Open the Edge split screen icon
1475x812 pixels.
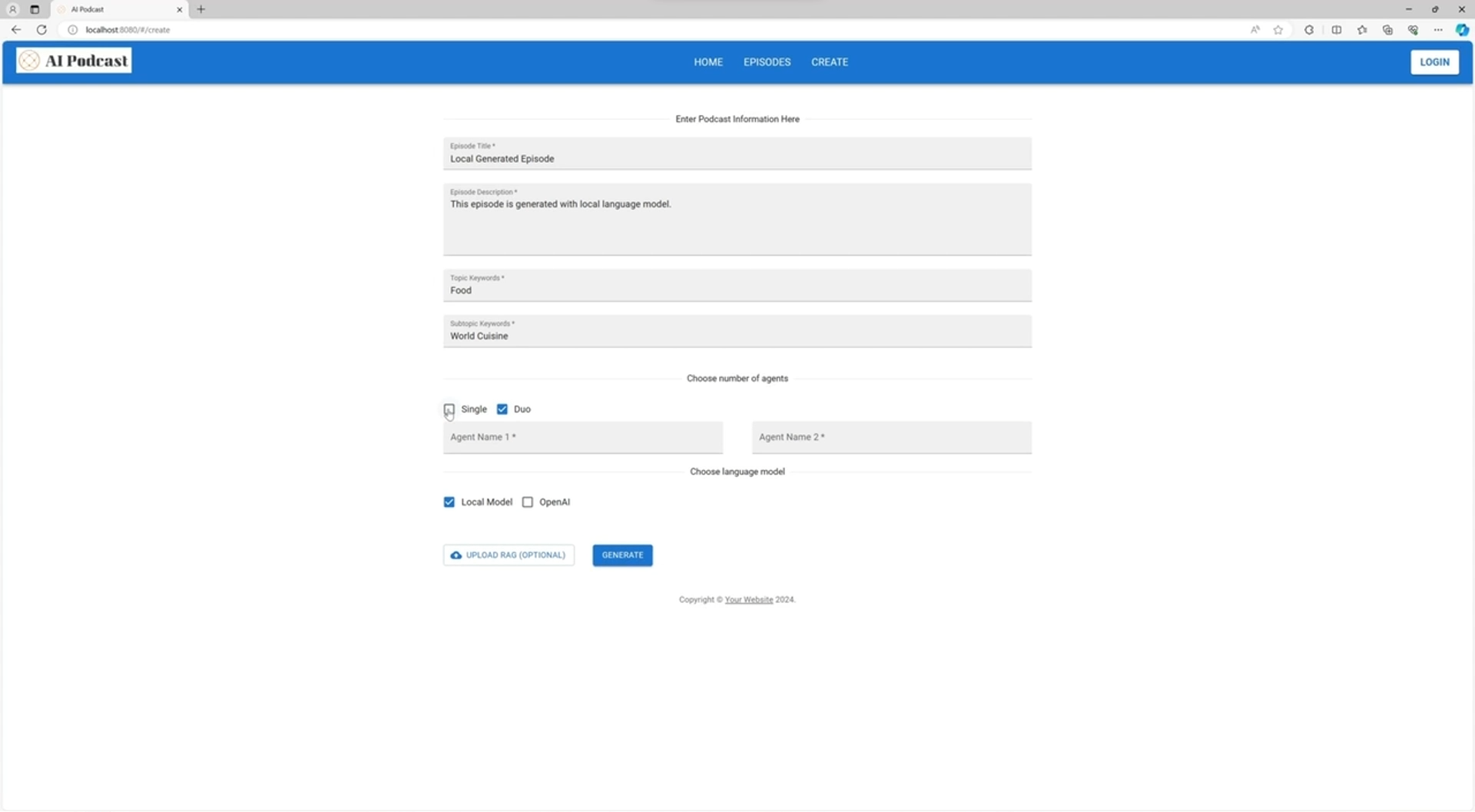[1337, 30]
